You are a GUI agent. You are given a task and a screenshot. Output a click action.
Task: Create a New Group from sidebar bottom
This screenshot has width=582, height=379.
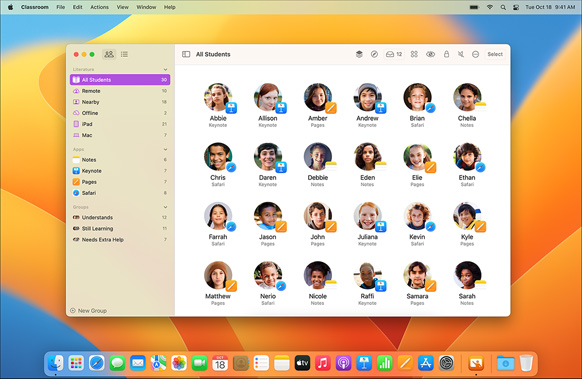pyautogui.click(x=88, y=310)
